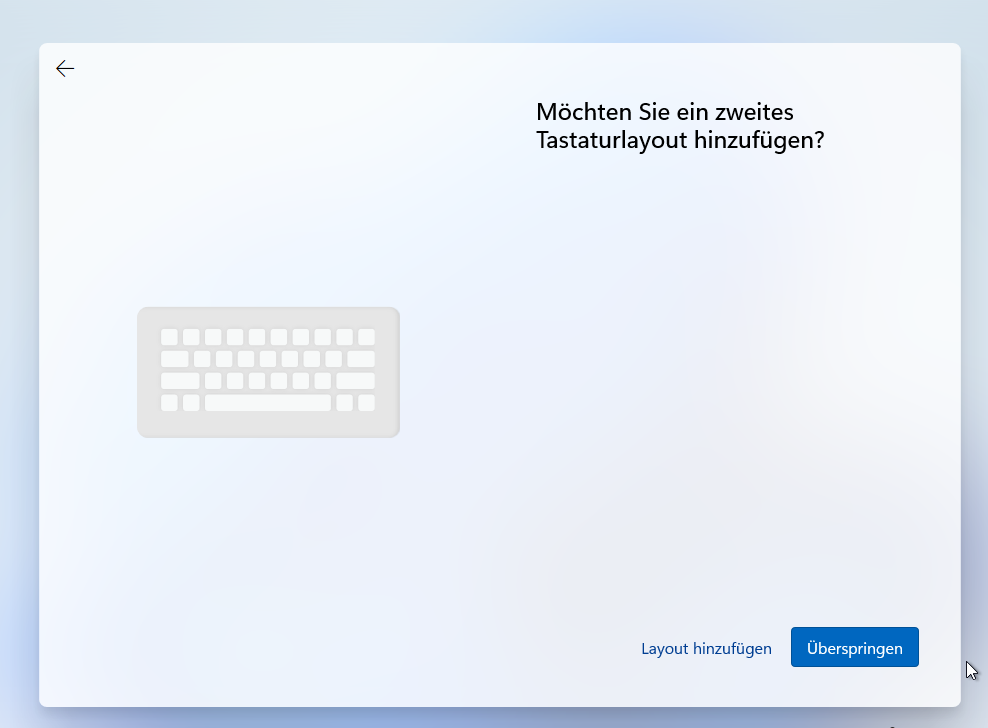Click the bottom-right key of the keyboard graphic
The image size is (988, 728).
(366, 402)
